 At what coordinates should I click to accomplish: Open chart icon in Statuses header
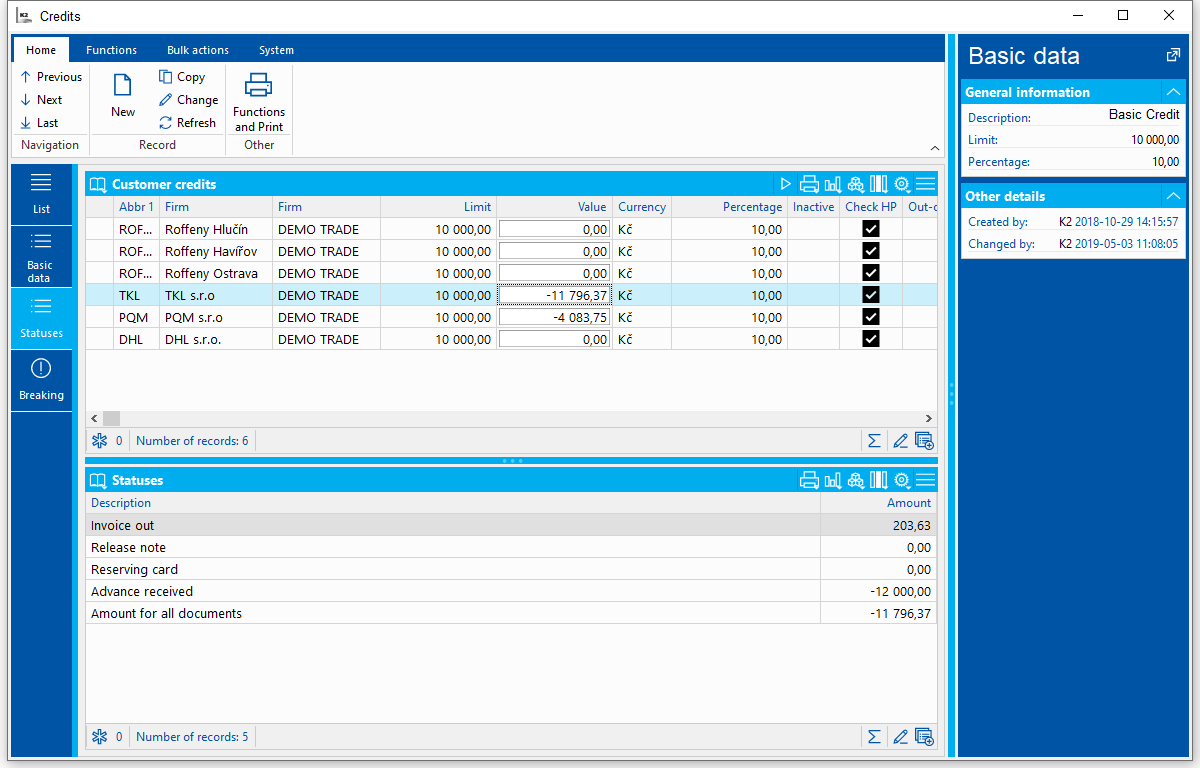(x=832, y=480)
